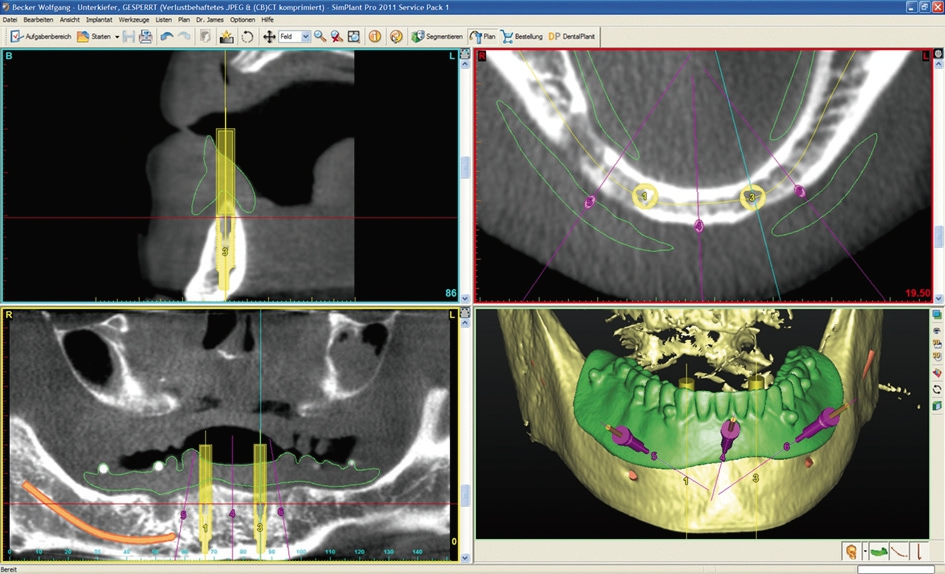945x574 pixels.
Task: Click the Bestellung button
Action: tap(522, 37)
